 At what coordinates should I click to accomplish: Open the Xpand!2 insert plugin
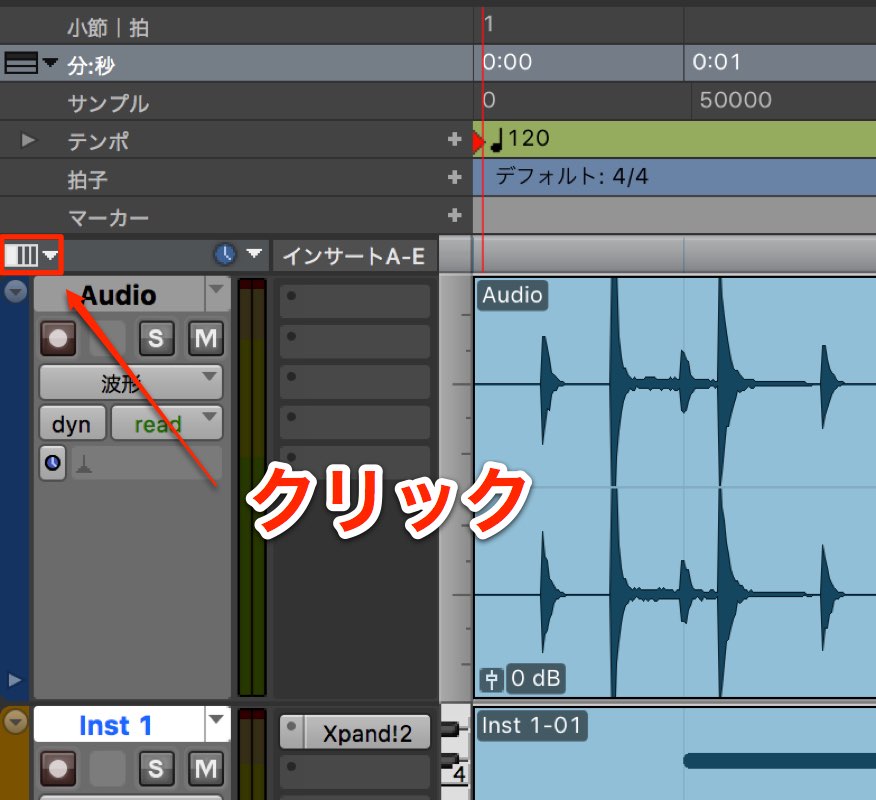coord(367,732)
